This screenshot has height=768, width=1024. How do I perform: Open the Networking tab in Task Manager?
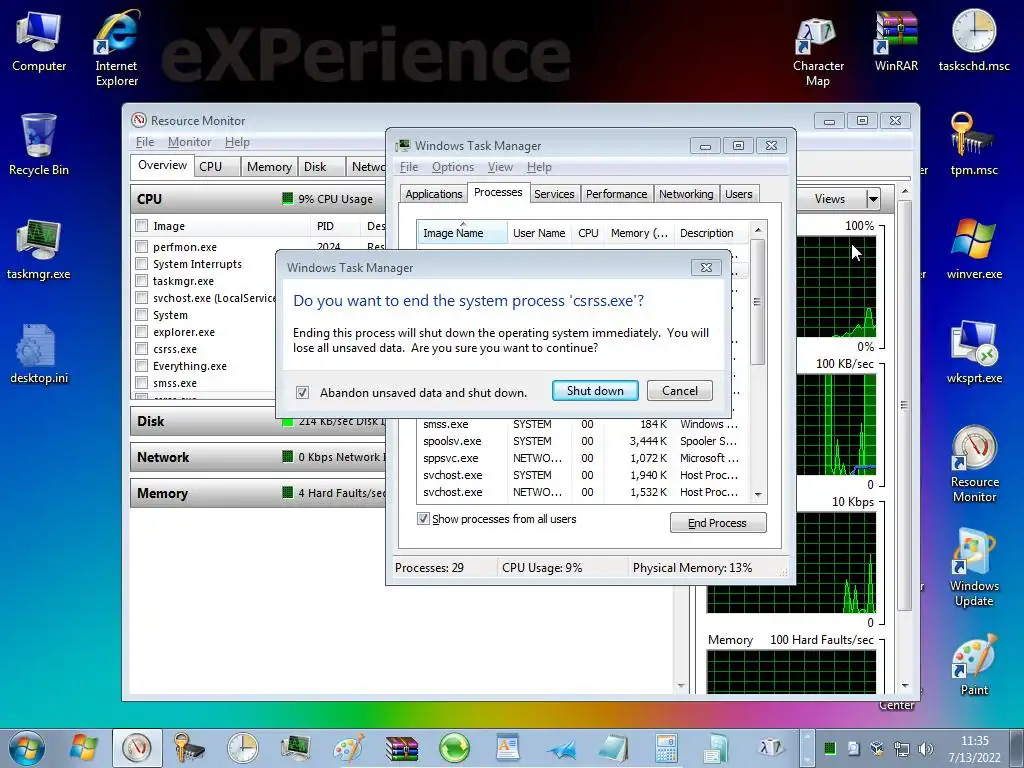[x=686, y=194]
